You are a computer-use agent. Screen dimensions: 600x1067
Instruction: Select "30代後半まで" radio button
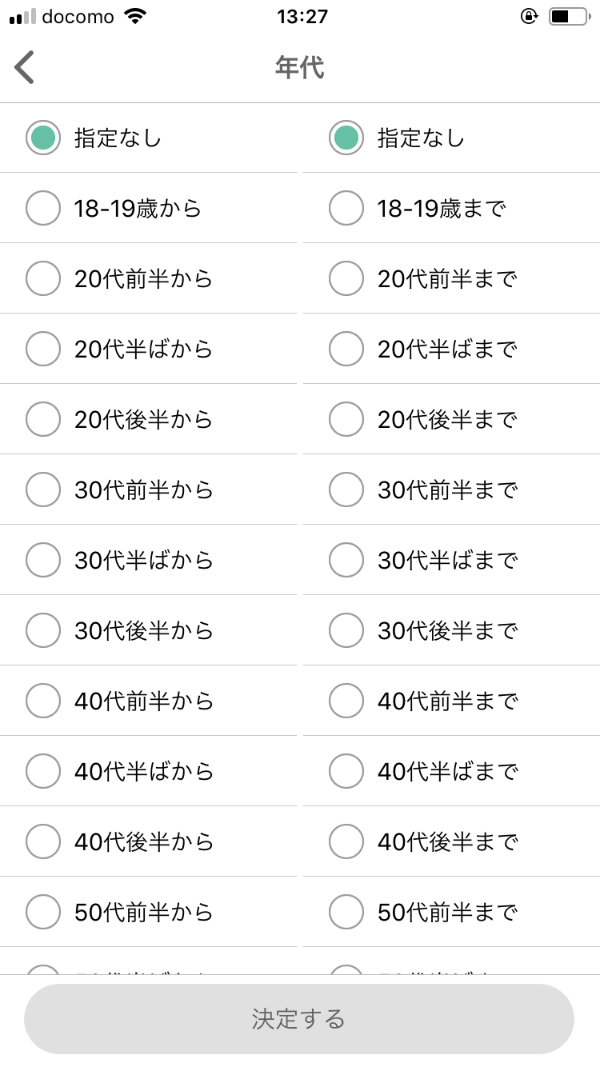346,631
